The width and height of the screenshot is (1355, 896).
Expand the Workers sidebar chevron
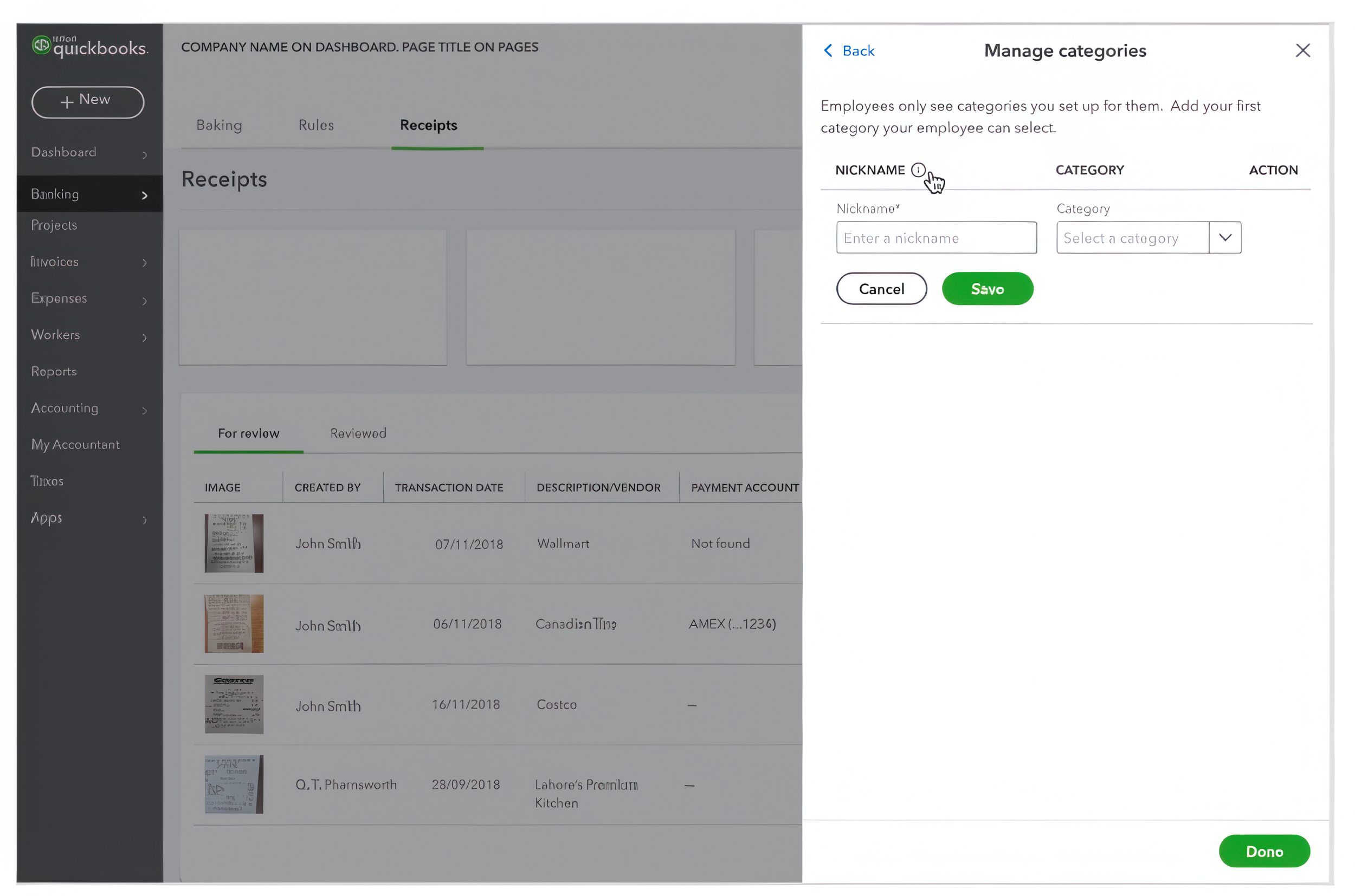click(145, 337)
